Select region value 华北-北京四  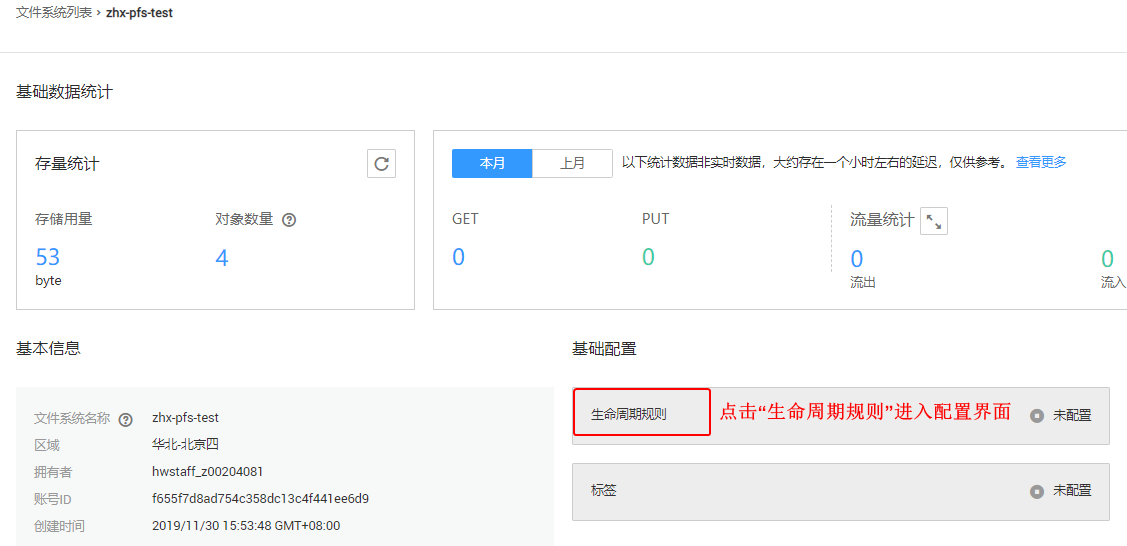pyautogui.click(x=185, y=445)
